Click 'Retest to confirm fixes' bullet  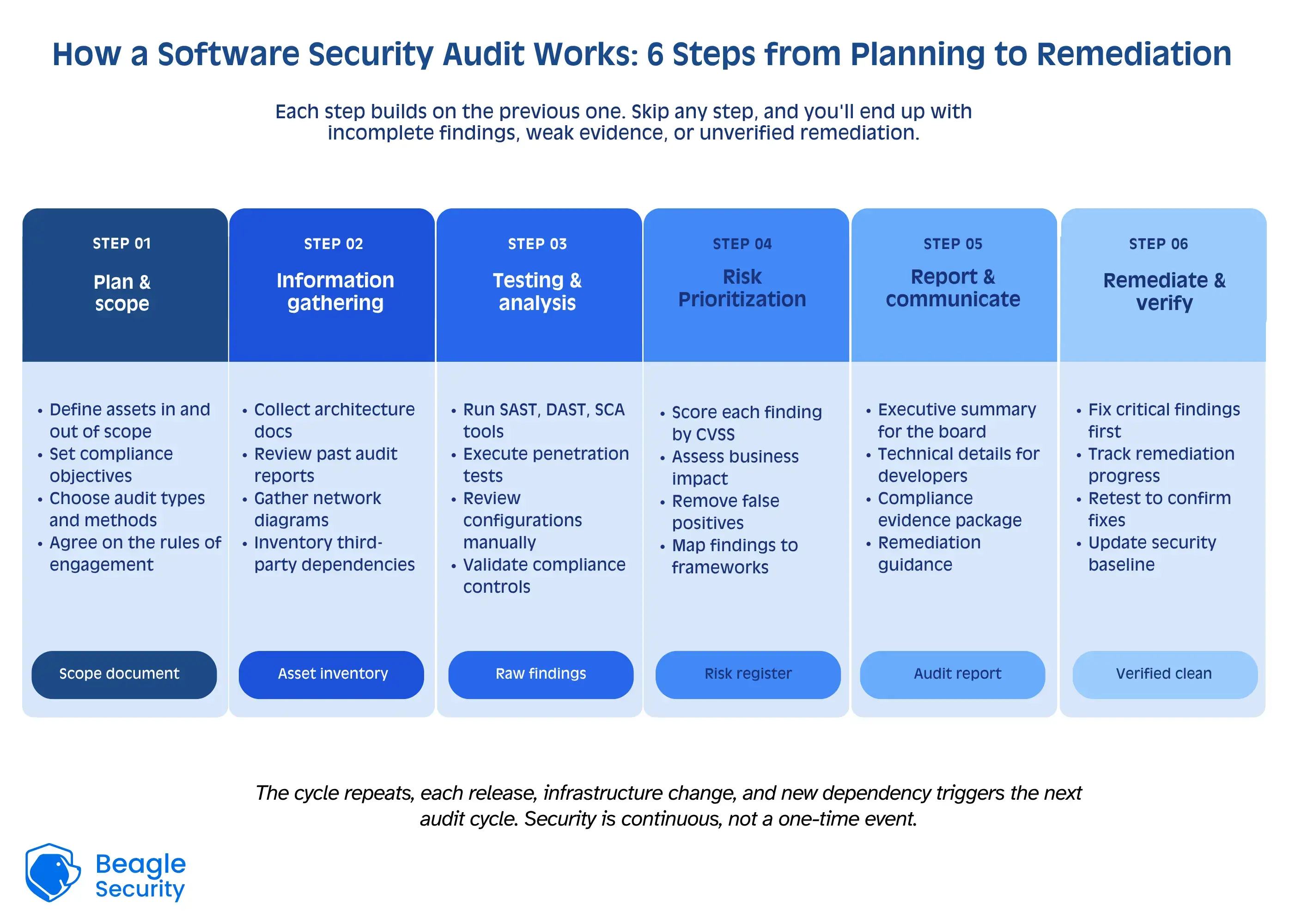point(1160,509)
